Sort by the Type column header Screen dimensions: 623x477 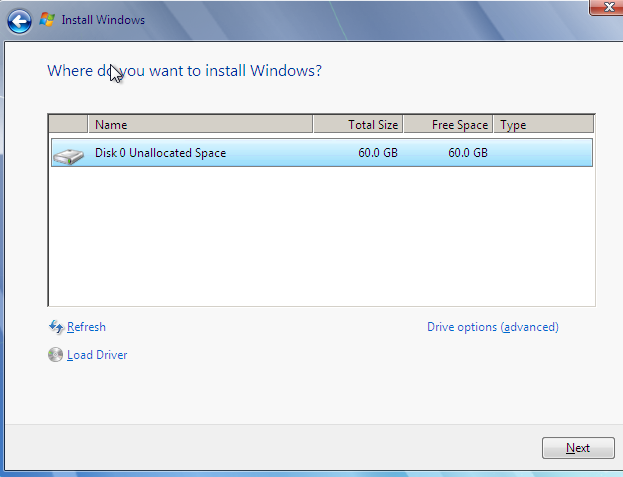point(544,124)
